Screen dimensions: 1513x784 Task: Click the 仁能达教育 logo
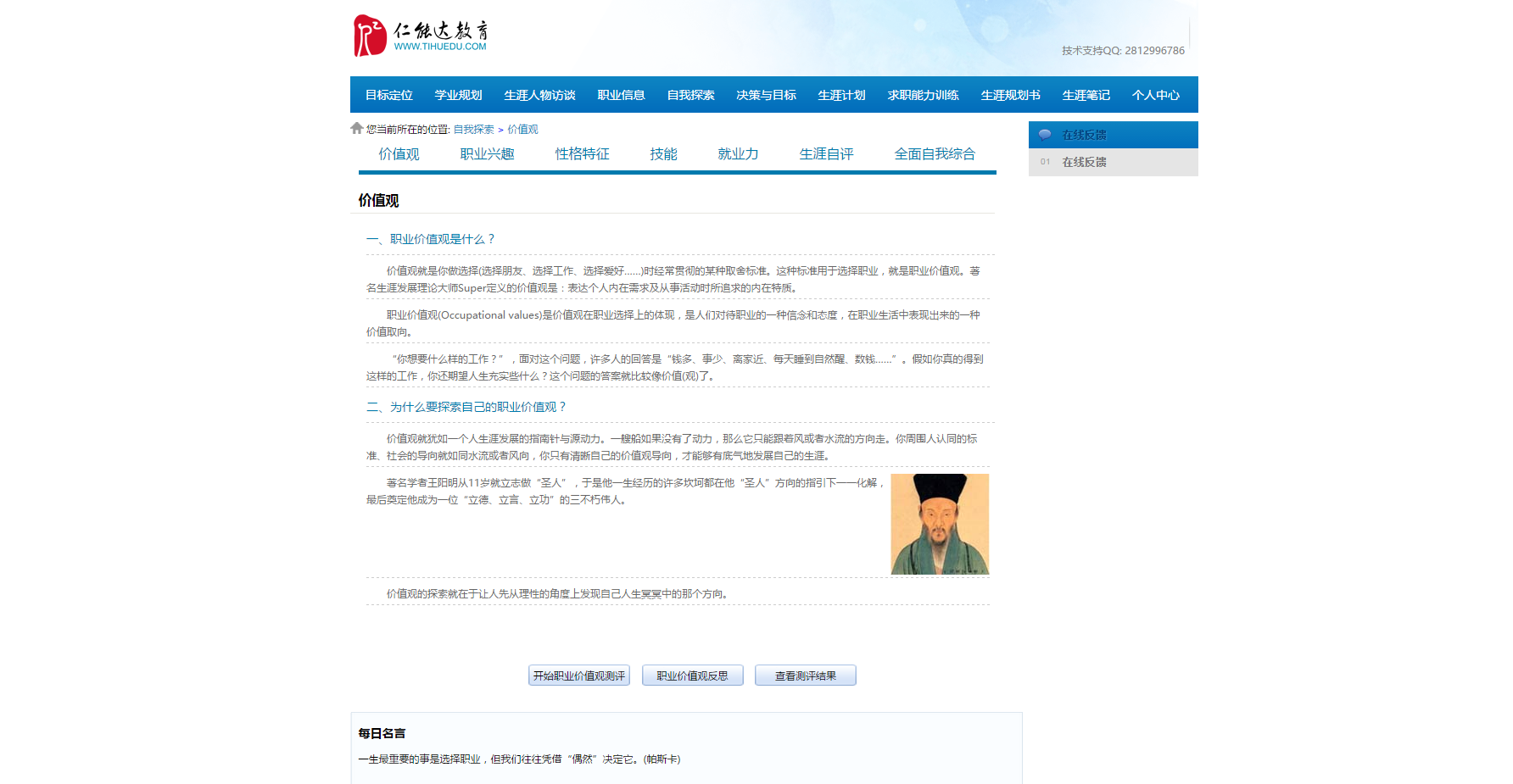[x=421, y=36]
